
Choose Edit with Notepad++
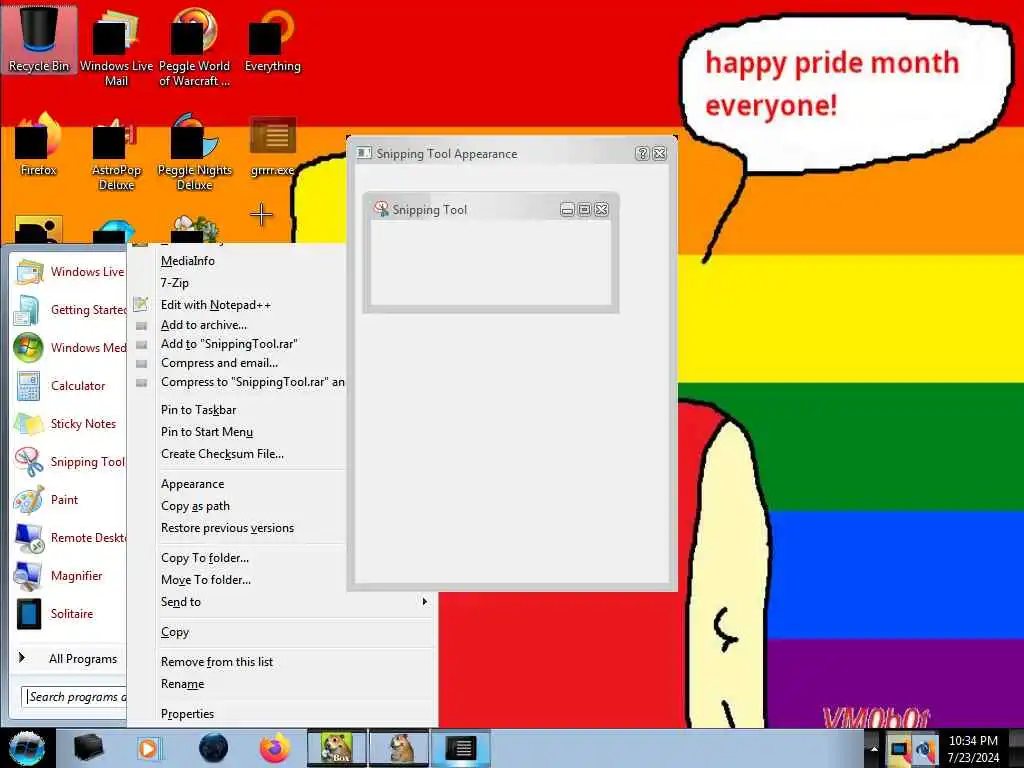coord(216,305)
